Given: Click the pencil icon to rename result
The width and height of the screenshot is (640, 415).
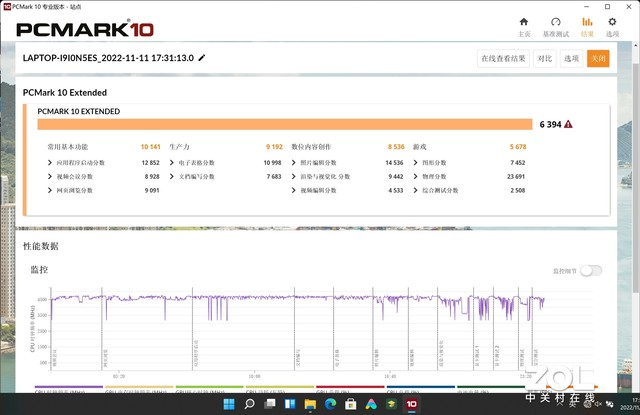Looking at the screenshot, I should point(202,58).
